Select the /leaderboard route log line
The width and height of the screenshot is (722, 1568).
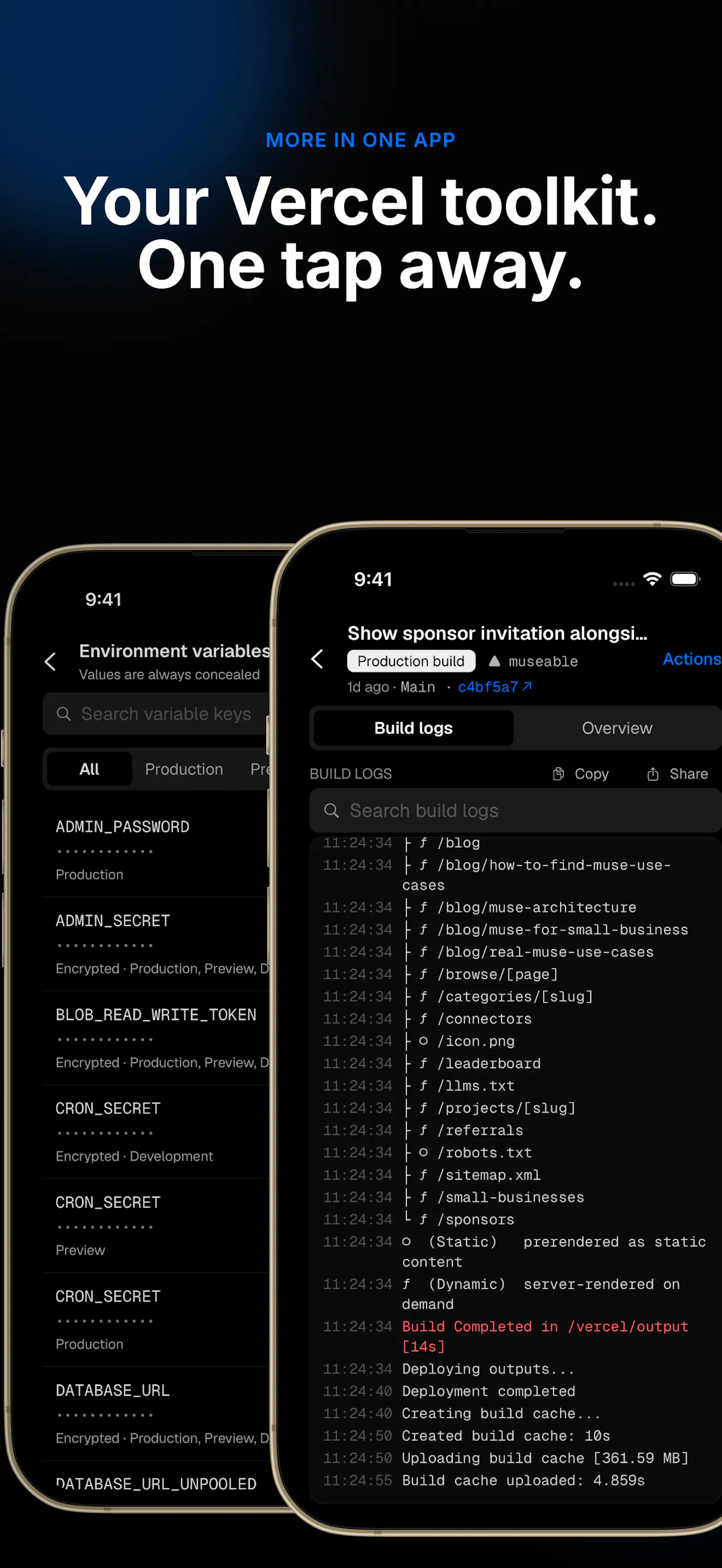pyautogui.click(x=431, y=1063)
